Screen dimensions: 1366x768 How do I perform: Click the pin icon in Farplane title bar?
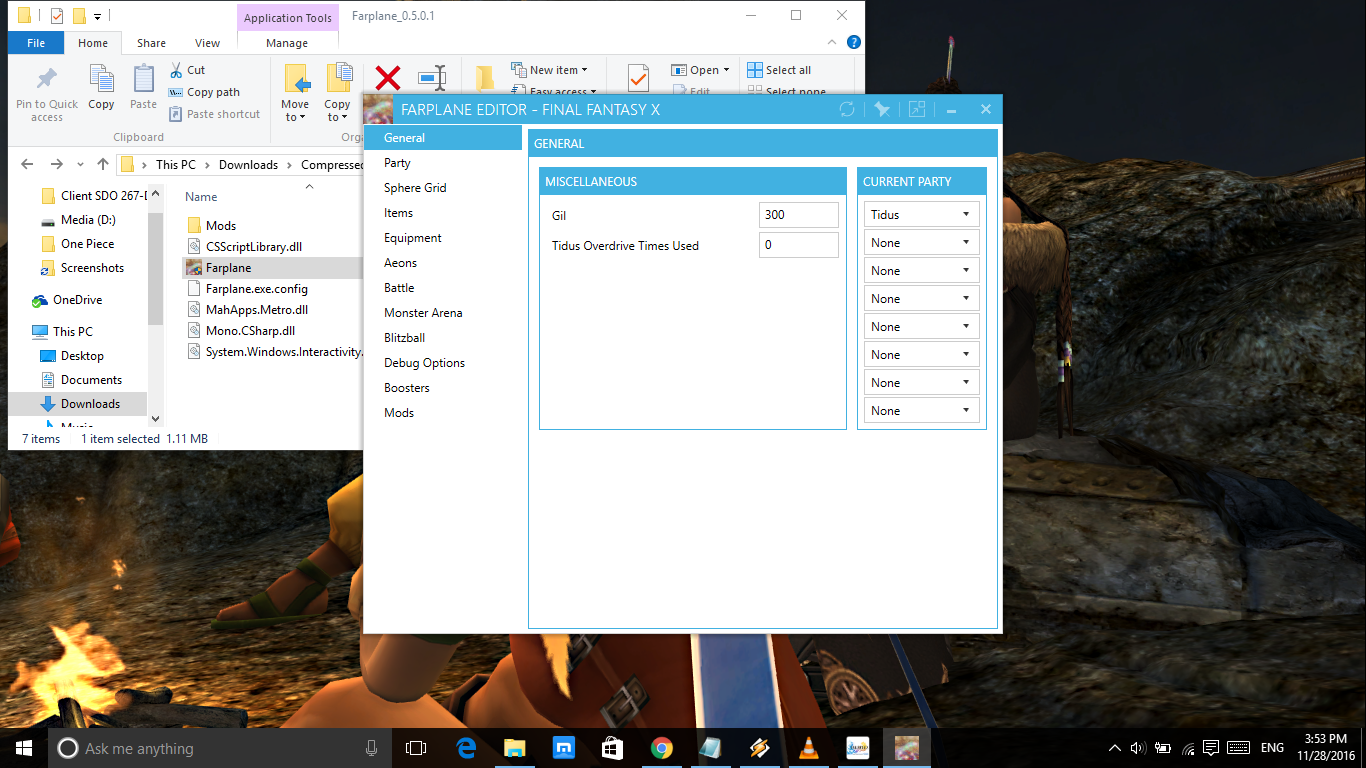pyautogui.click(x=882, y=110)
